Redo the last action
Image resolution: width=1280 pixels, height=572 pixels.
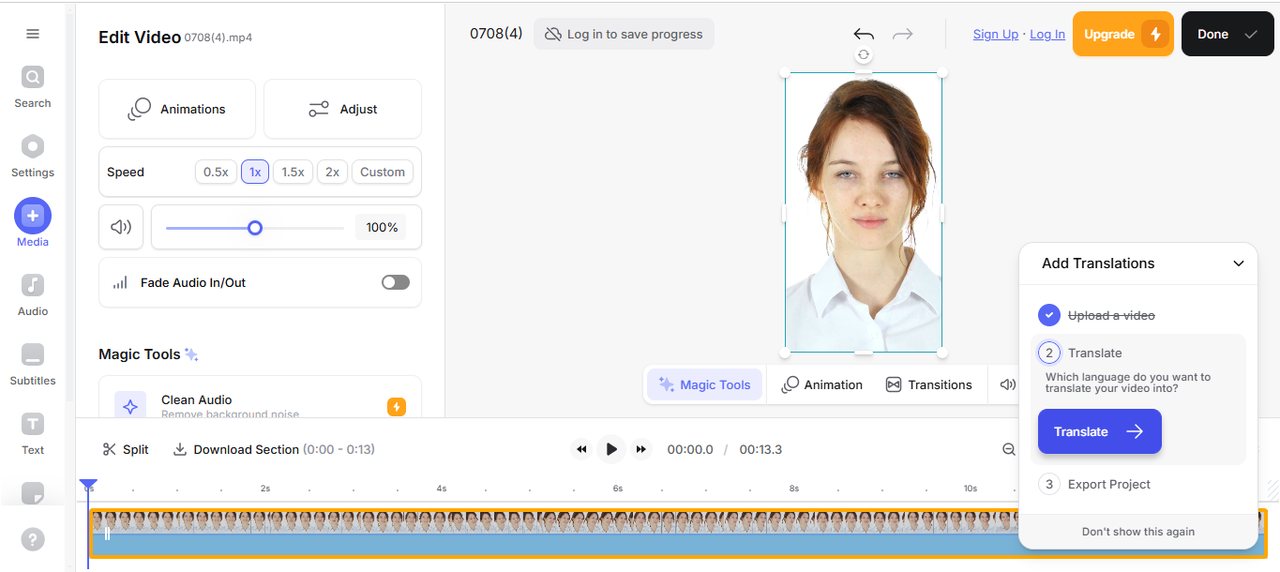(x=903, y=34)
